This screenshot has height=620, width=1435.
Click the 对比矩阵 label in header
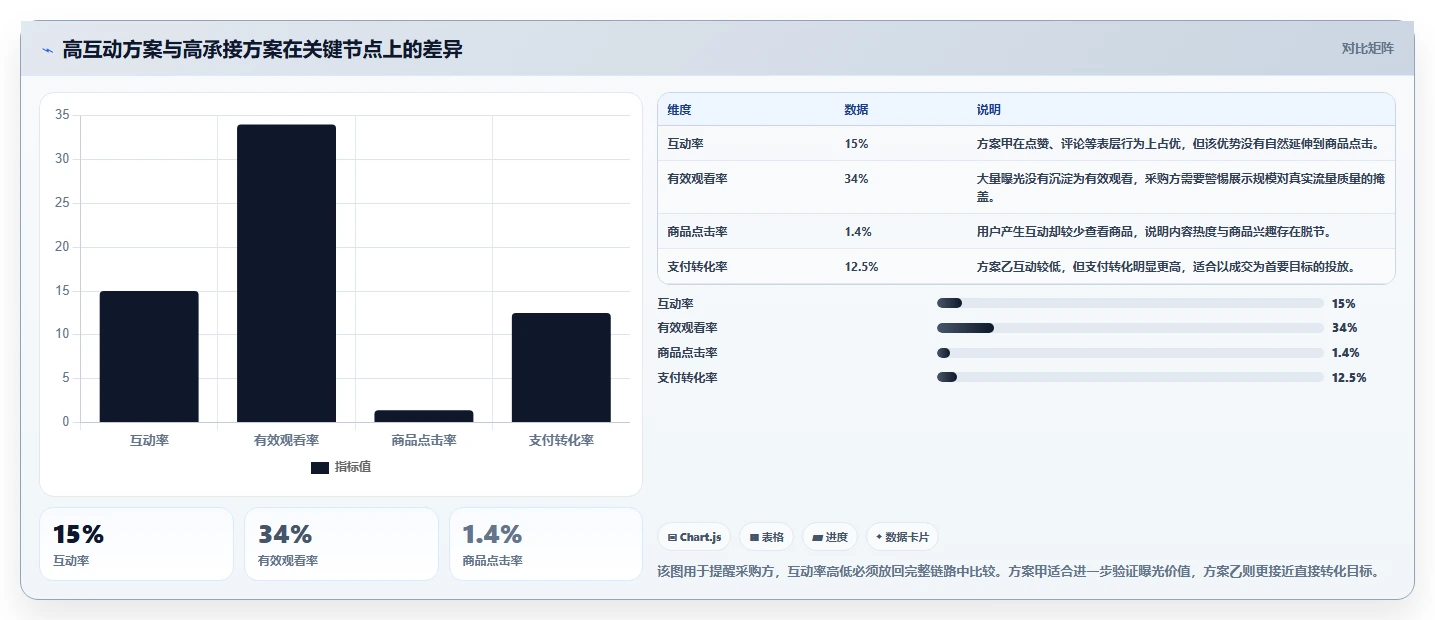[1367, 48]
